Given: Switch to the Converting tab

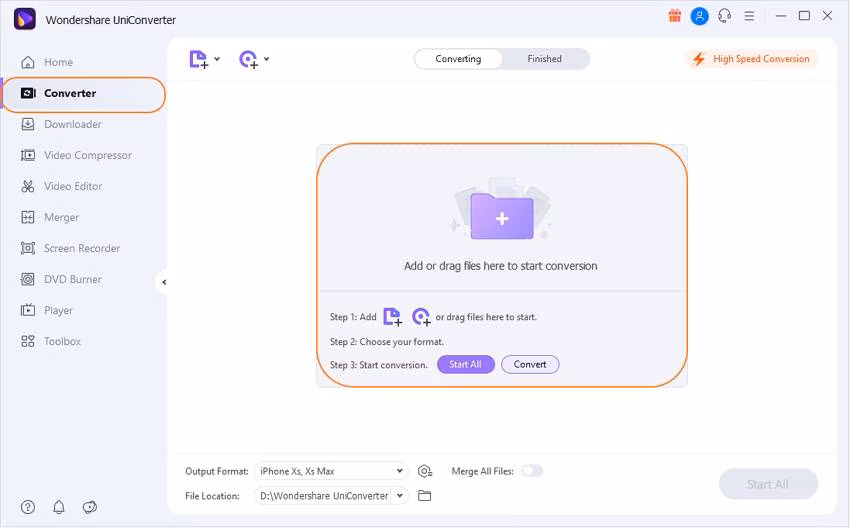Looking at the screenshot, I should (458, 59).
